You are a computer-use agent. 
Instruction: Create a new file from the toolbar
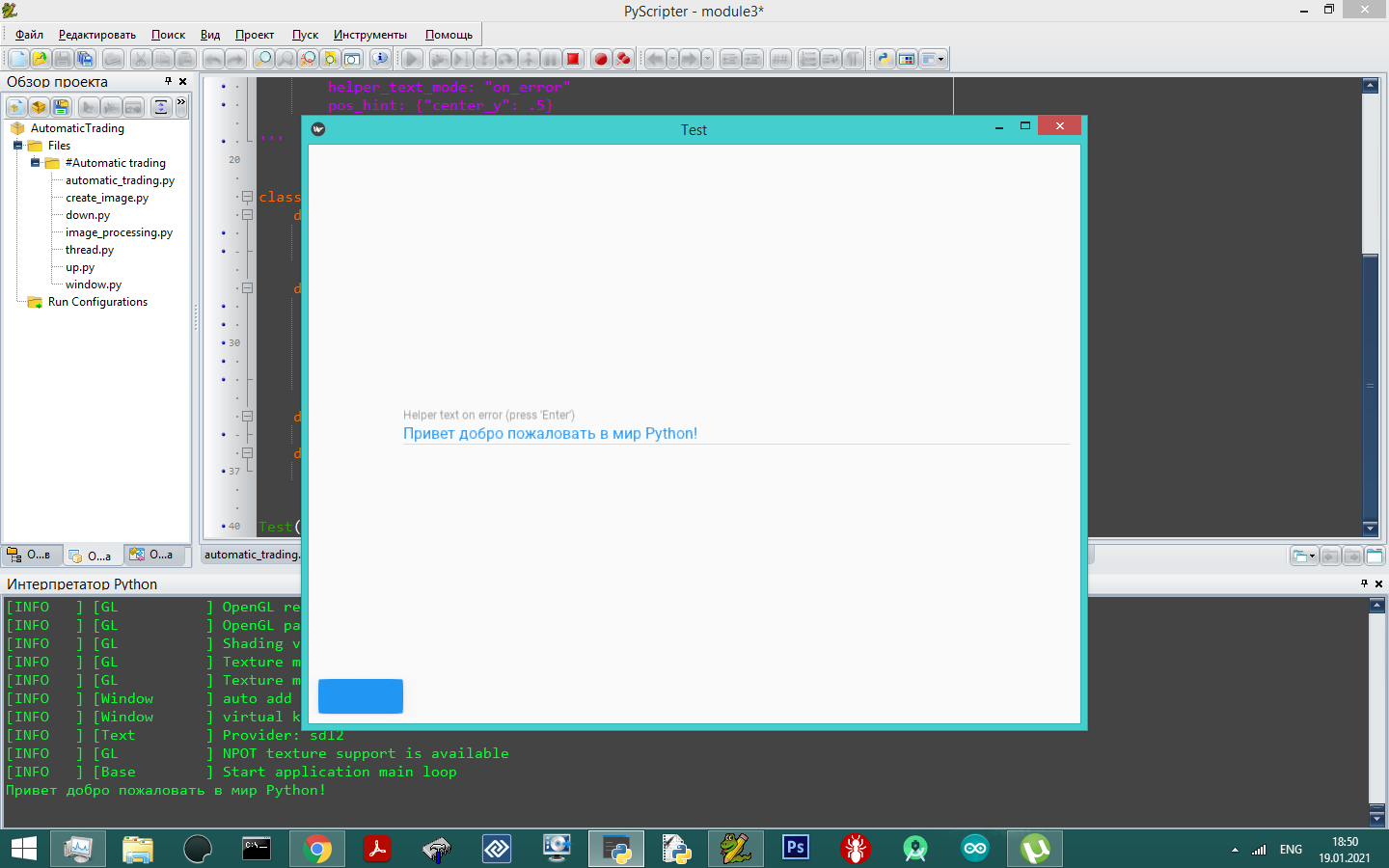click(18, 59)
